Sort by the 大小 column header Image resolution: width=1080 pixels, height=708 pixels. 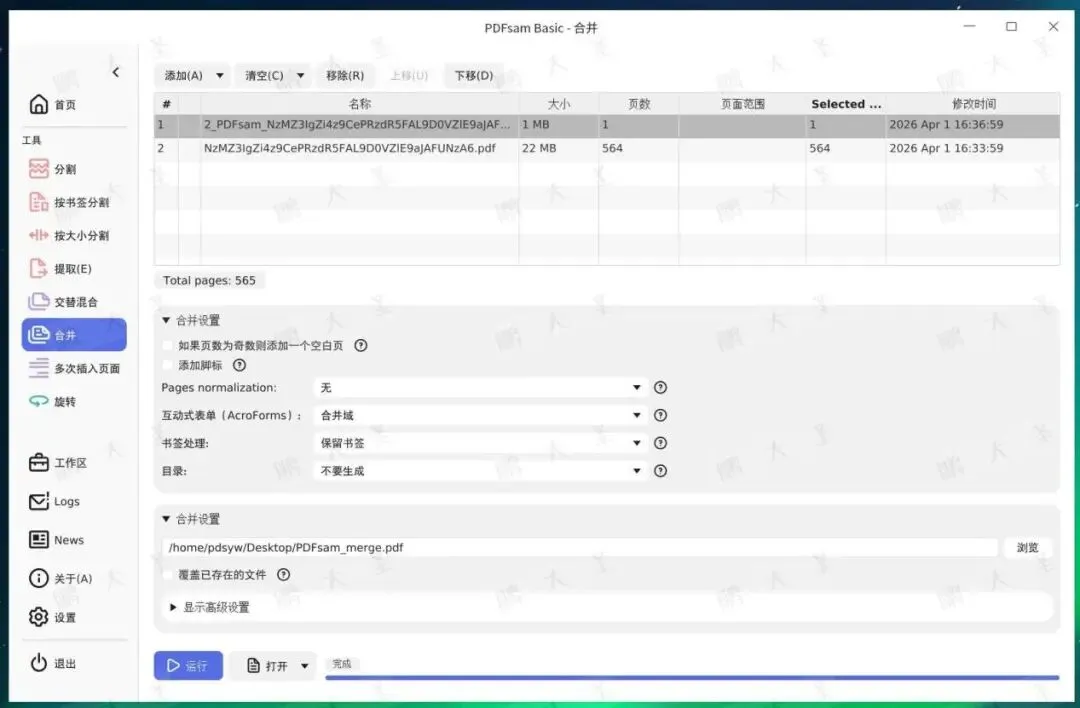[x=559, y=104]
